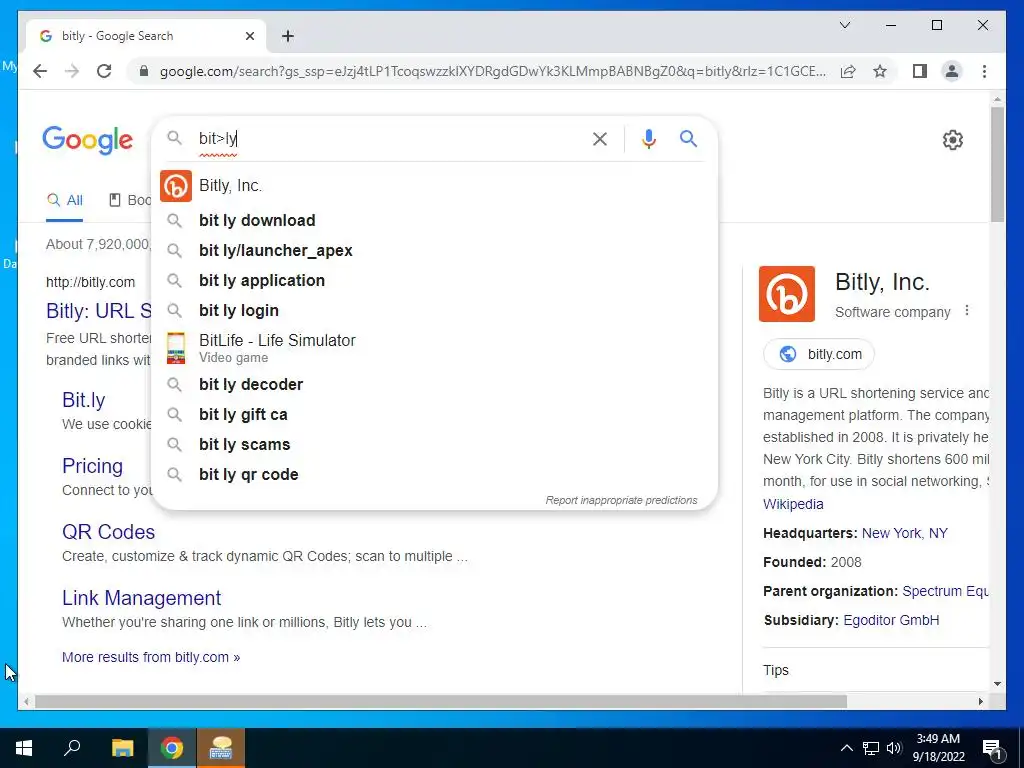Switch to the All results tab

click(x=65, y=200)
